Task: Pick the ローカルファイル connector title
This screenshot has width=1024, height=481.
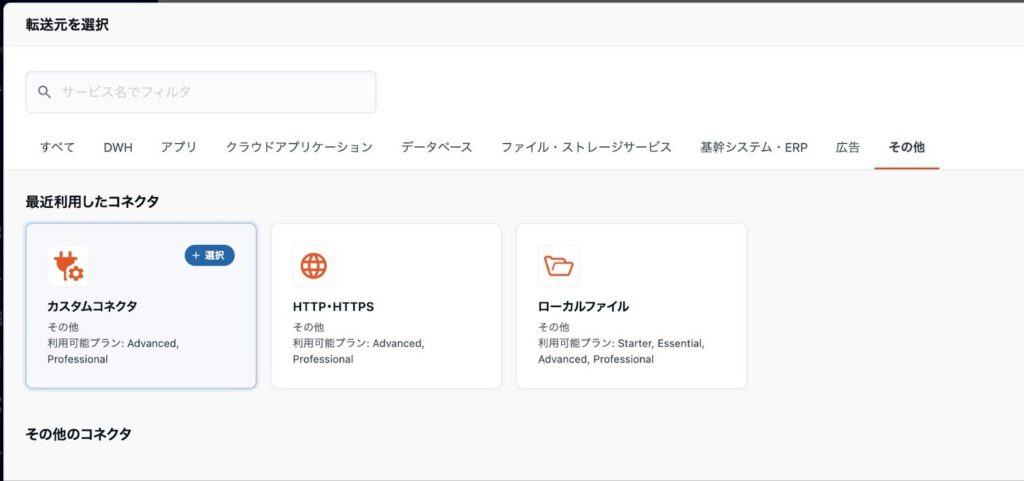Action: click(583, 306)
